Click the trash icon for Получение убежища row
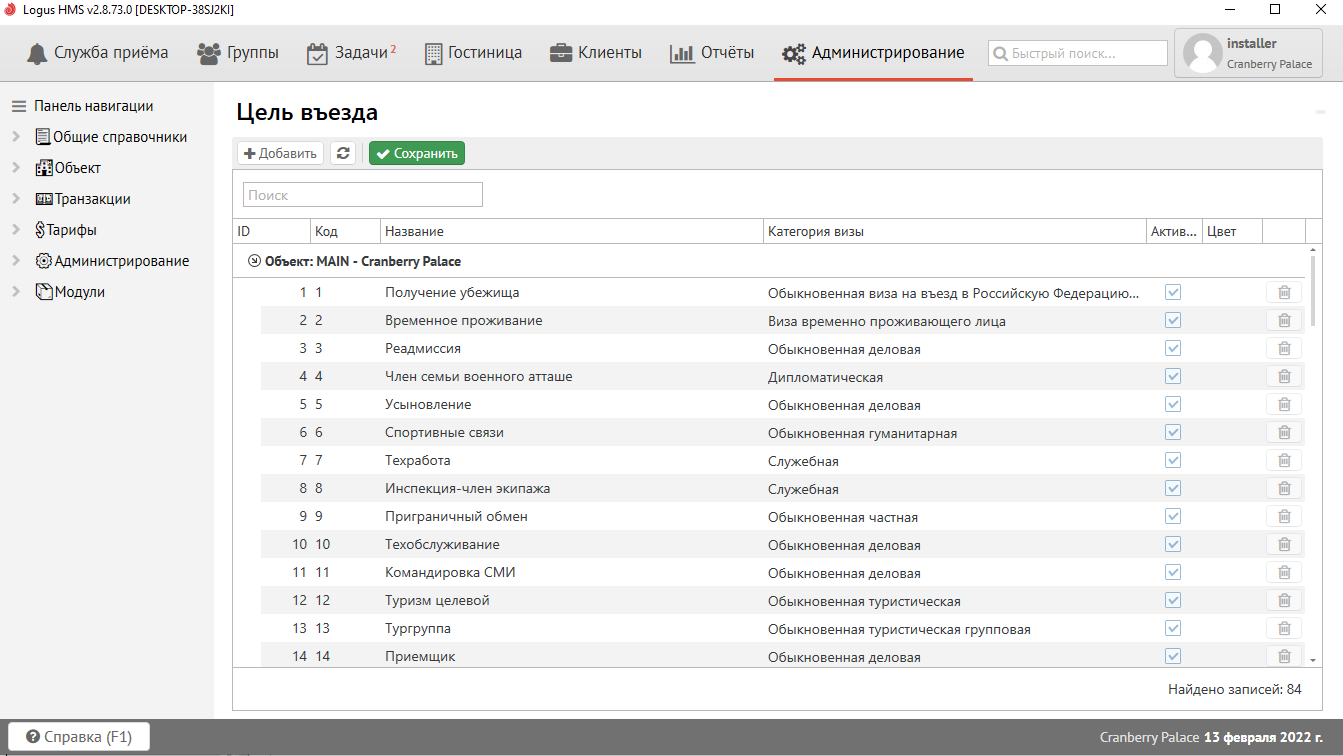The height and width of the screenshot is (756, 1343). (x=1284, y=293)
